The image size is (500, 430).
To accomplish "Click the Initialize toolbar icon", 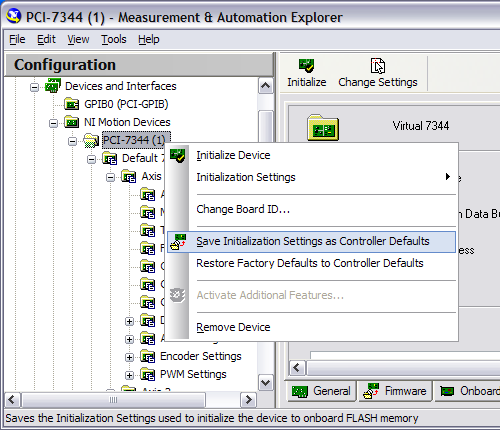I will coord(306,65).
